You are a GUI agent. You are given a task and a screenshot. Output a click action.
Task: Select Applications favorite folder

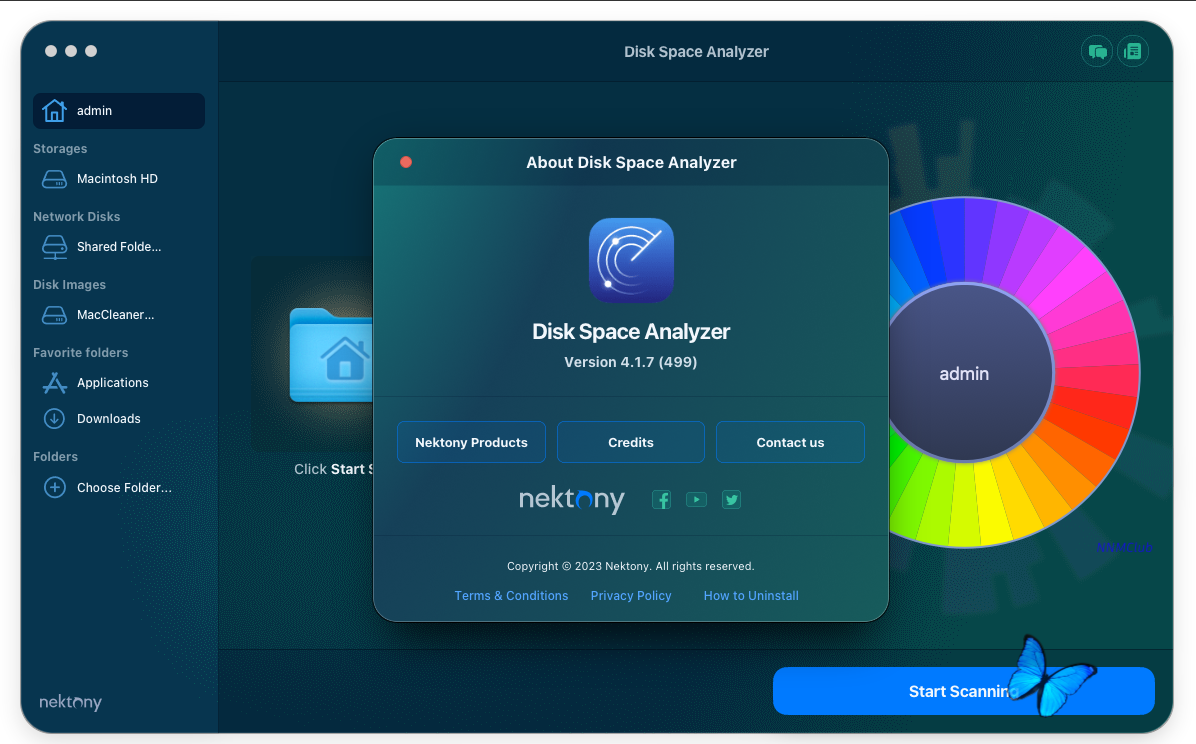pos(112,383)
